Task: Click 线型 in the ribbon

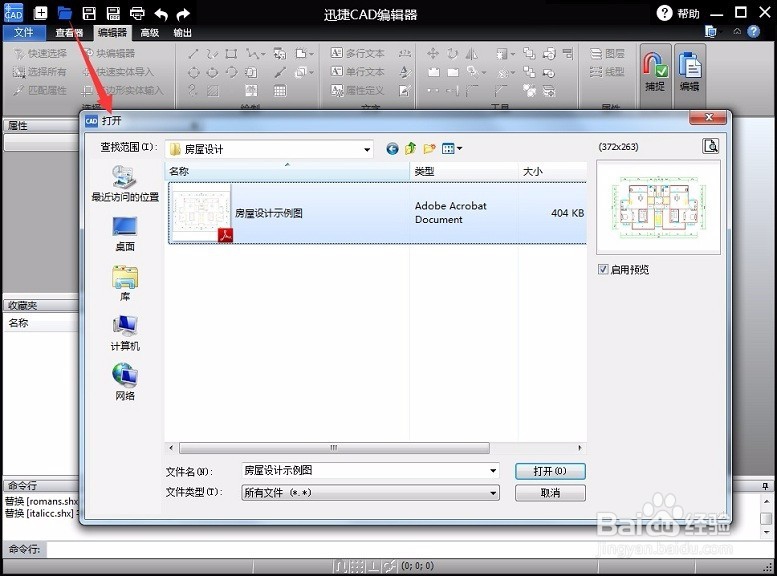Action: point(607,72)
